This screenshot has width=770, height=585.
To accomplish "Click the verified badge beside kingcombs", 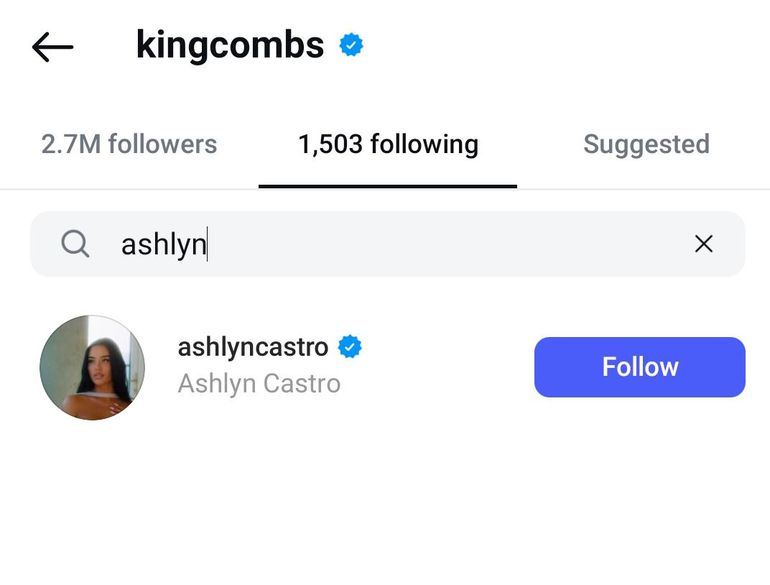I will (351, 45).
